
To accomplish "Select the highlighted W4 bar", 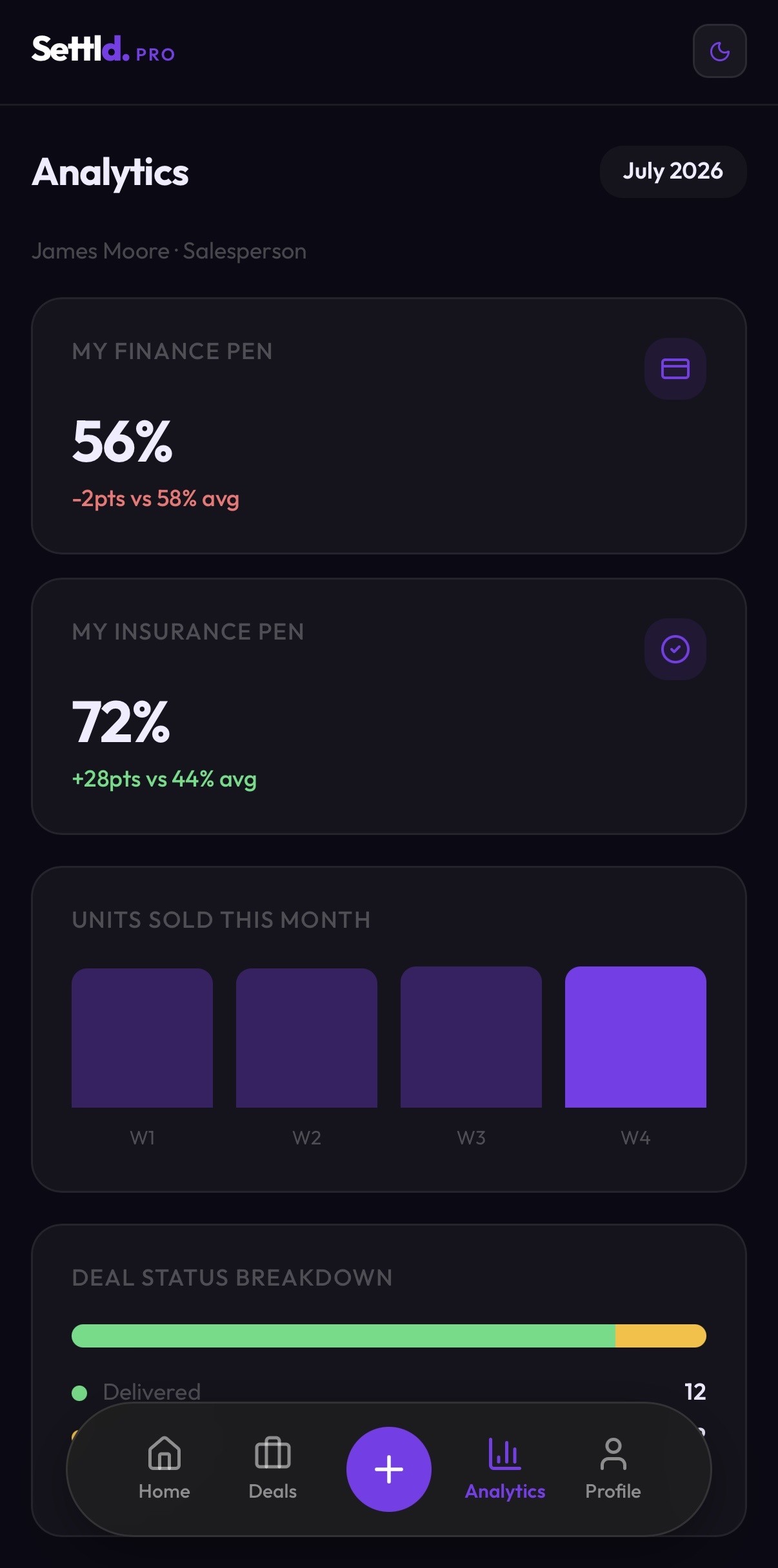I will pyautogui.click(x=635, y=1037).
